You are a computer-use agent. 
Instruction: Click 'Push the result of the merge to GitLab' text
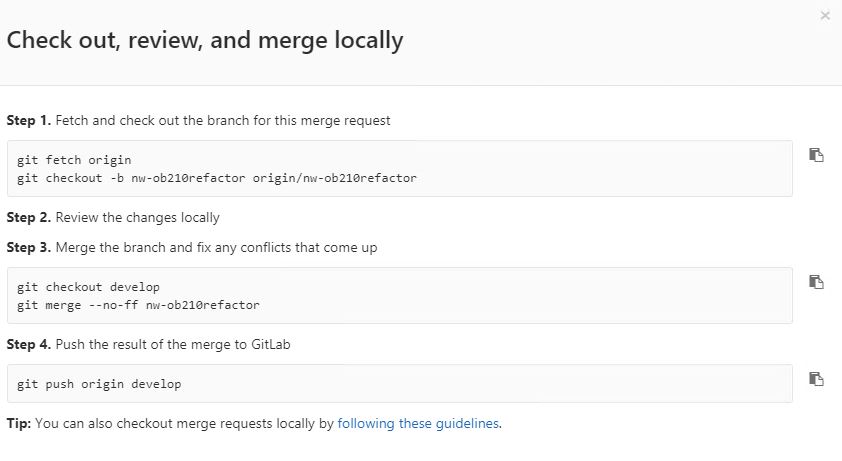click(x=173, y=344)
